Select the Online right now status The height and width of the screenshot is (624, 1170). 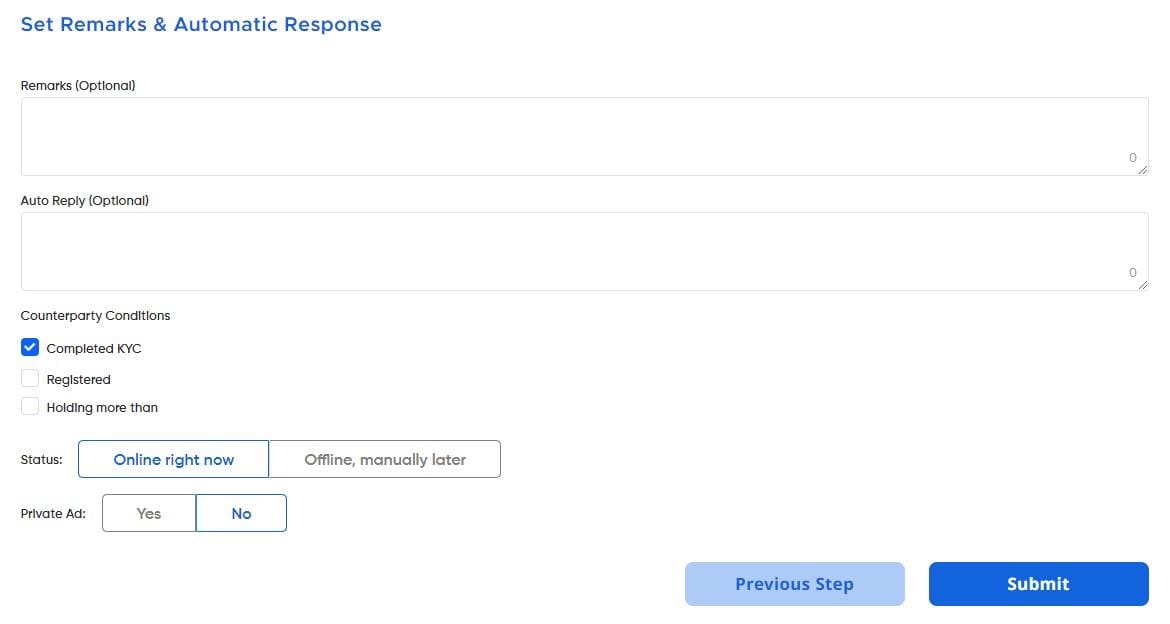click(x=173, y=460)
